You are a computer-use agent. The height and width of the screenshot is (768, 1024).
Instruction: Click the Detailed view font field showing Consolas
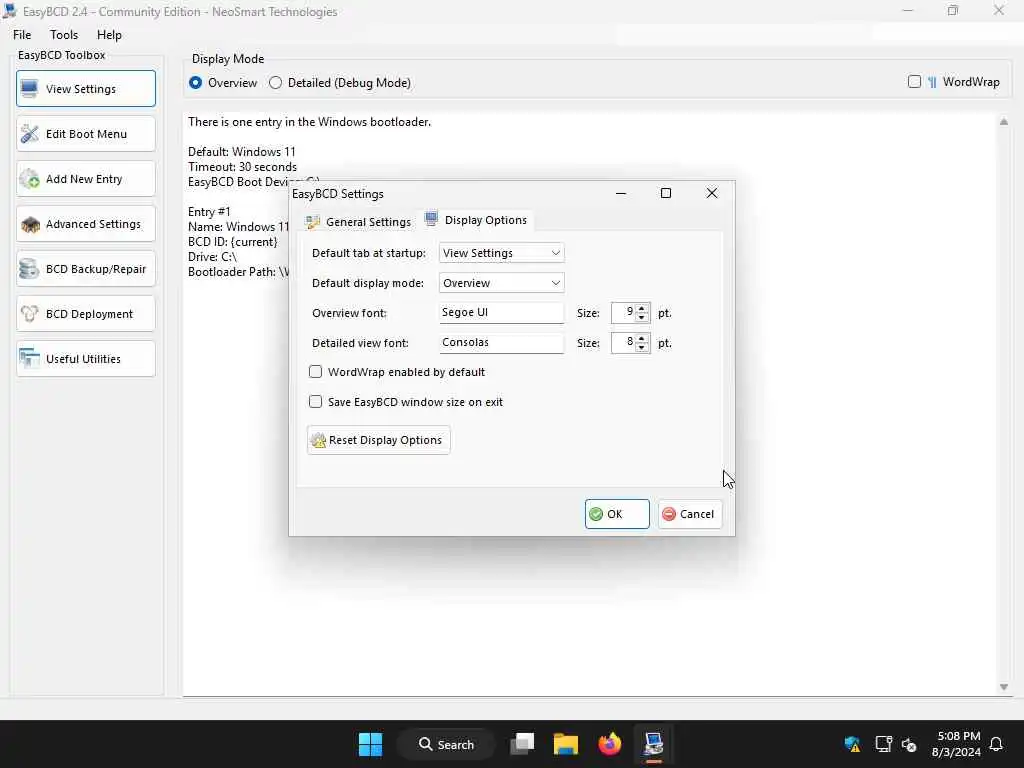pyautogui.click(x=502, y=342)
